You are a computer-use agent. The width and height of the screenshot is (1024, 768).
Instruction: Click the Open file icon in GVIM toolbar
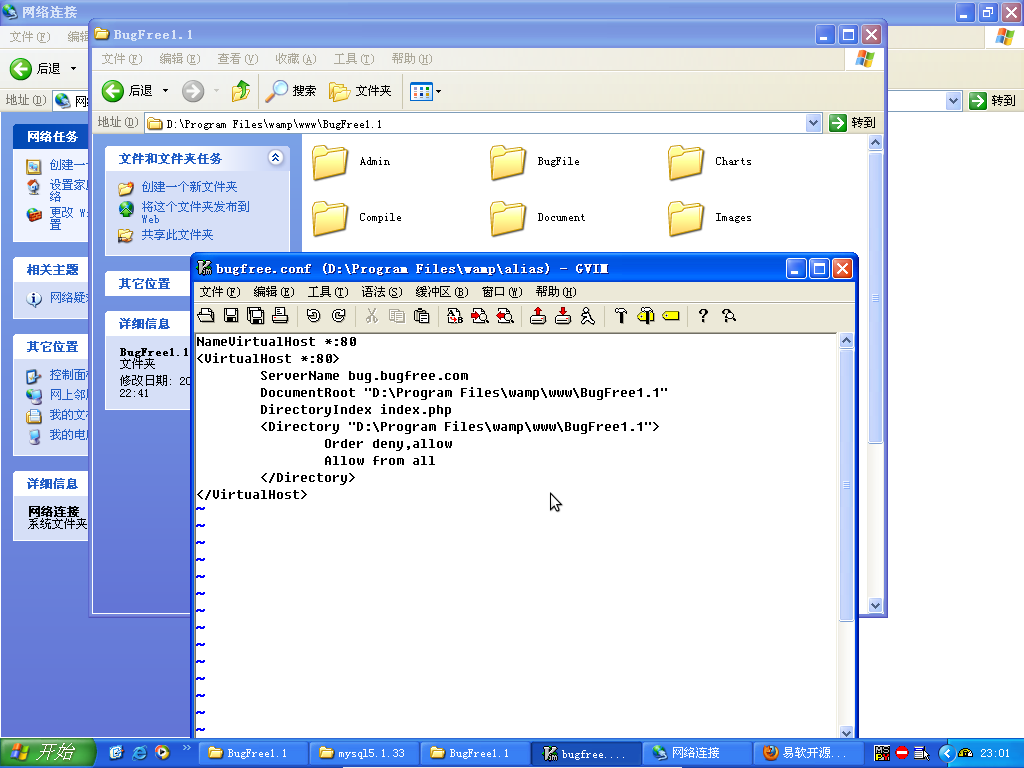tap(206, 316)
